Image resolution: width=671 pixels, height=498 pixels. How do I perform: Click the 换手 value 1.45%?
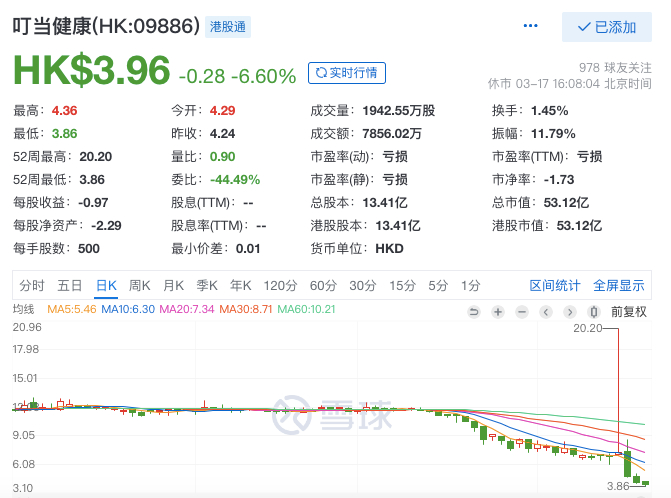[549, 110]
